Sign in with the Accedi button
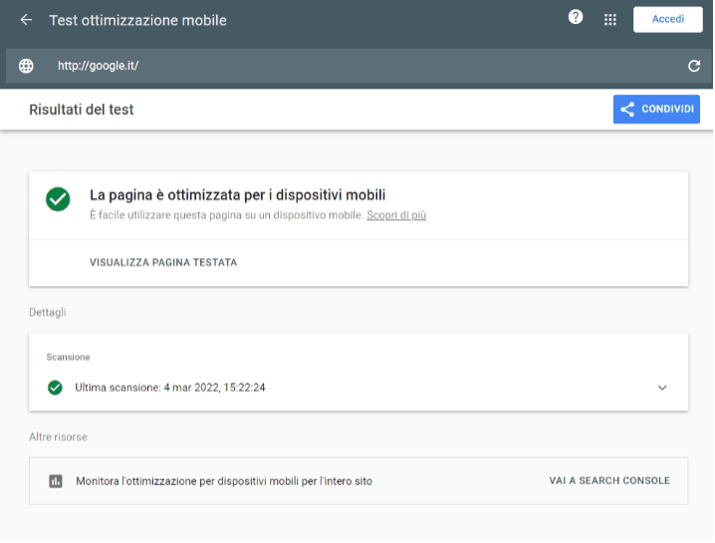The image size is (715, 543). pos(668,19)
